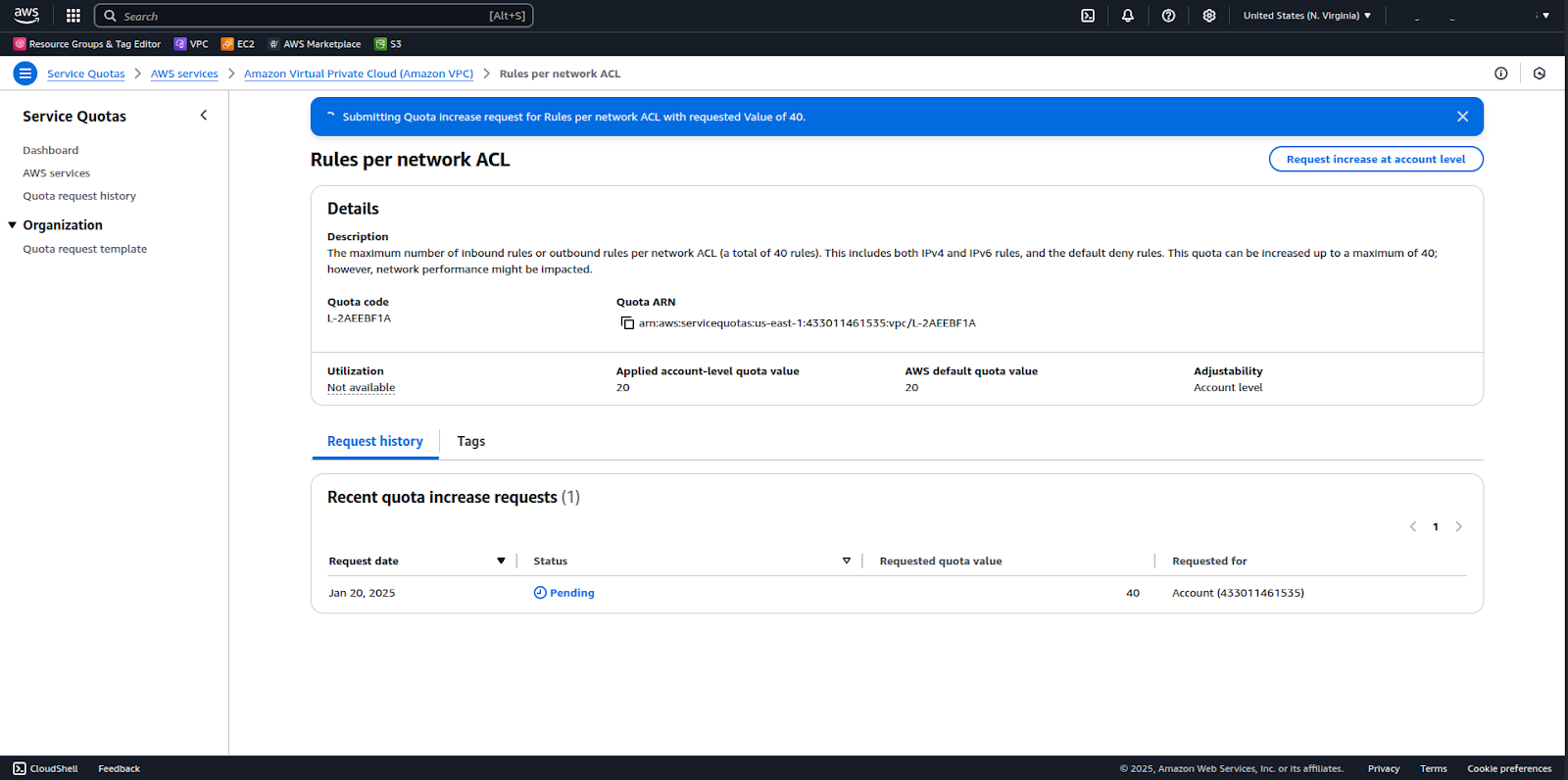Open the AWS services grid menu icon

click(x=73, y=16)
